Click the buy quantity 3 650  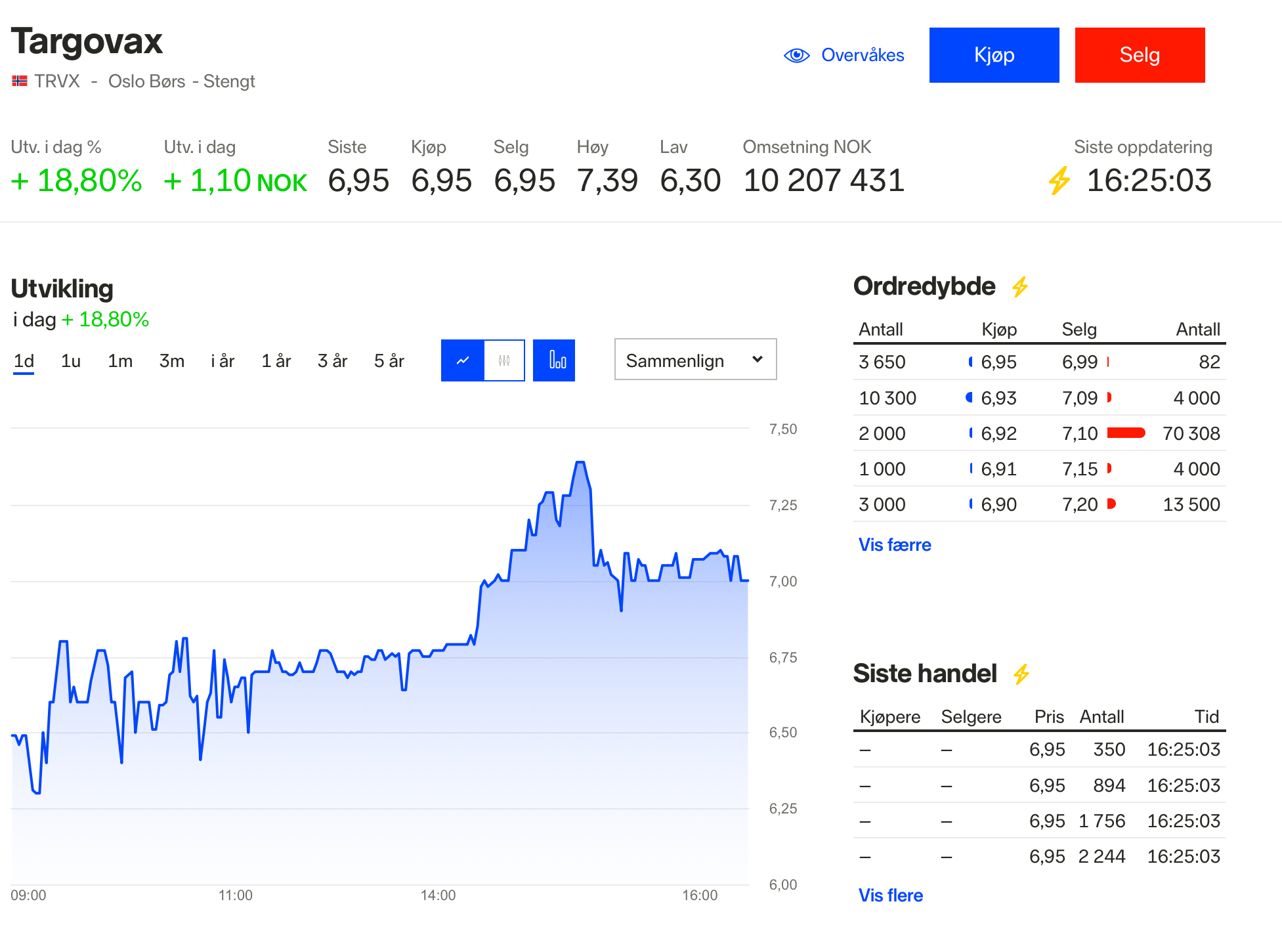882,362
